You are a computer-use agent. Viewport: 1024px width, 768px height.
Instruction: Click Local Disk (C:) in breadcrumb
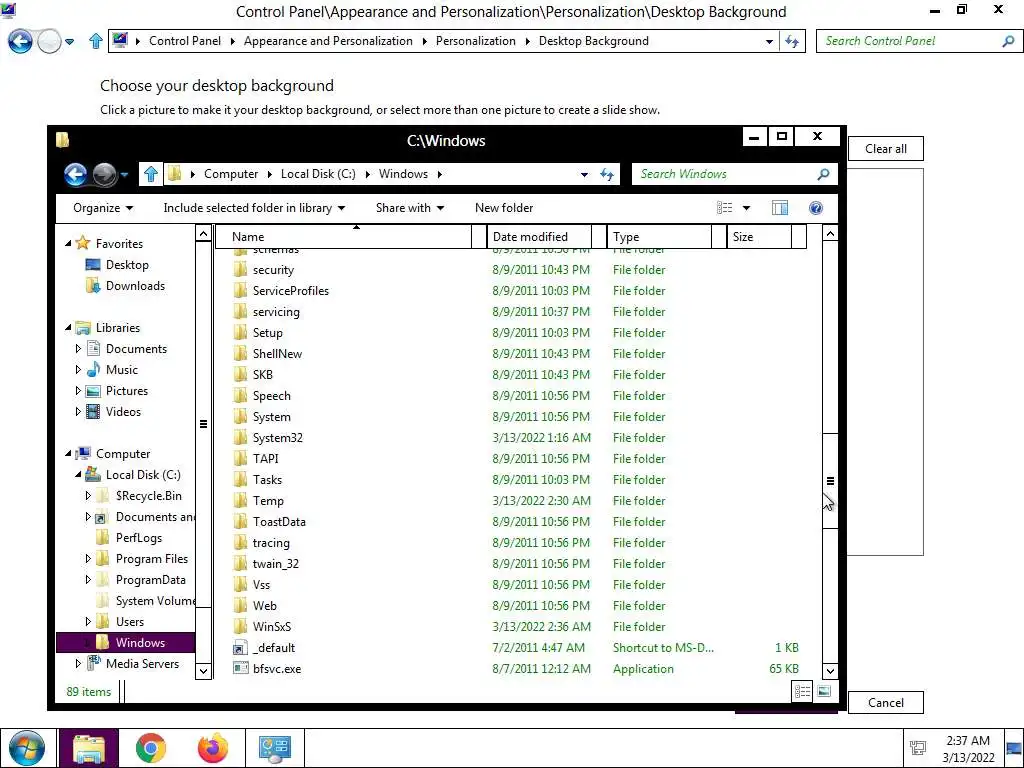tap(318, 174)
